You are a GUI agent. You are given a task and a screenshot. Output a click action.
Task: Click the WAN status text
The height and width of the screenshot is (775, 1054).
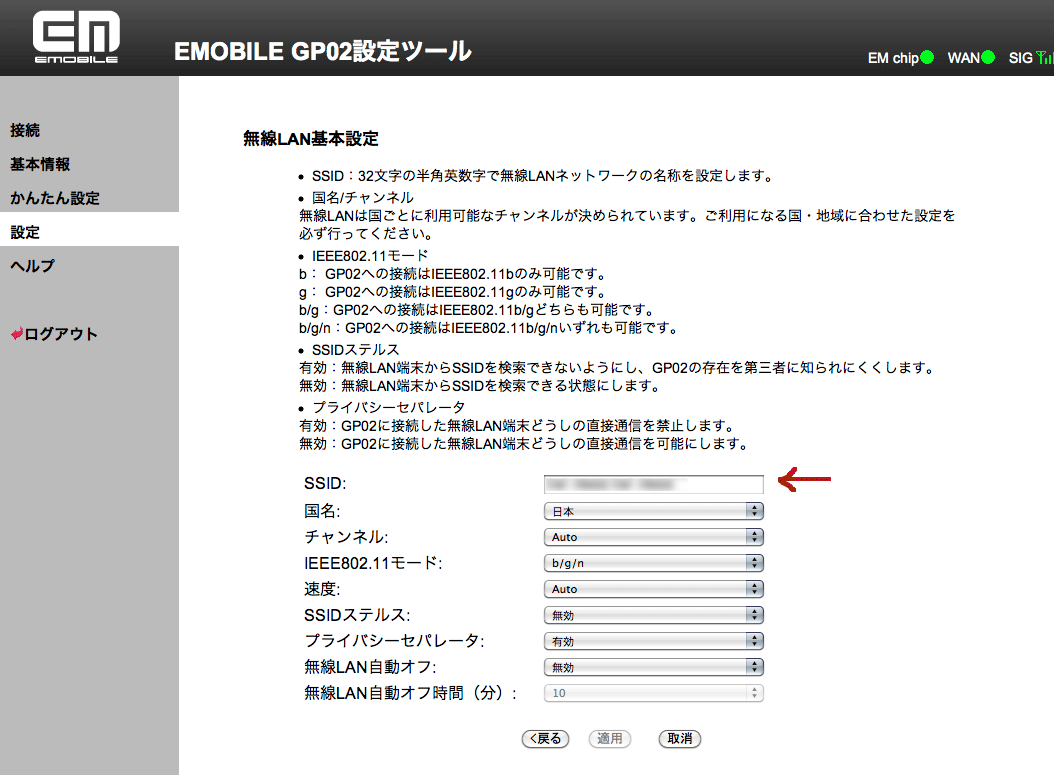click(x=963, y=58)
